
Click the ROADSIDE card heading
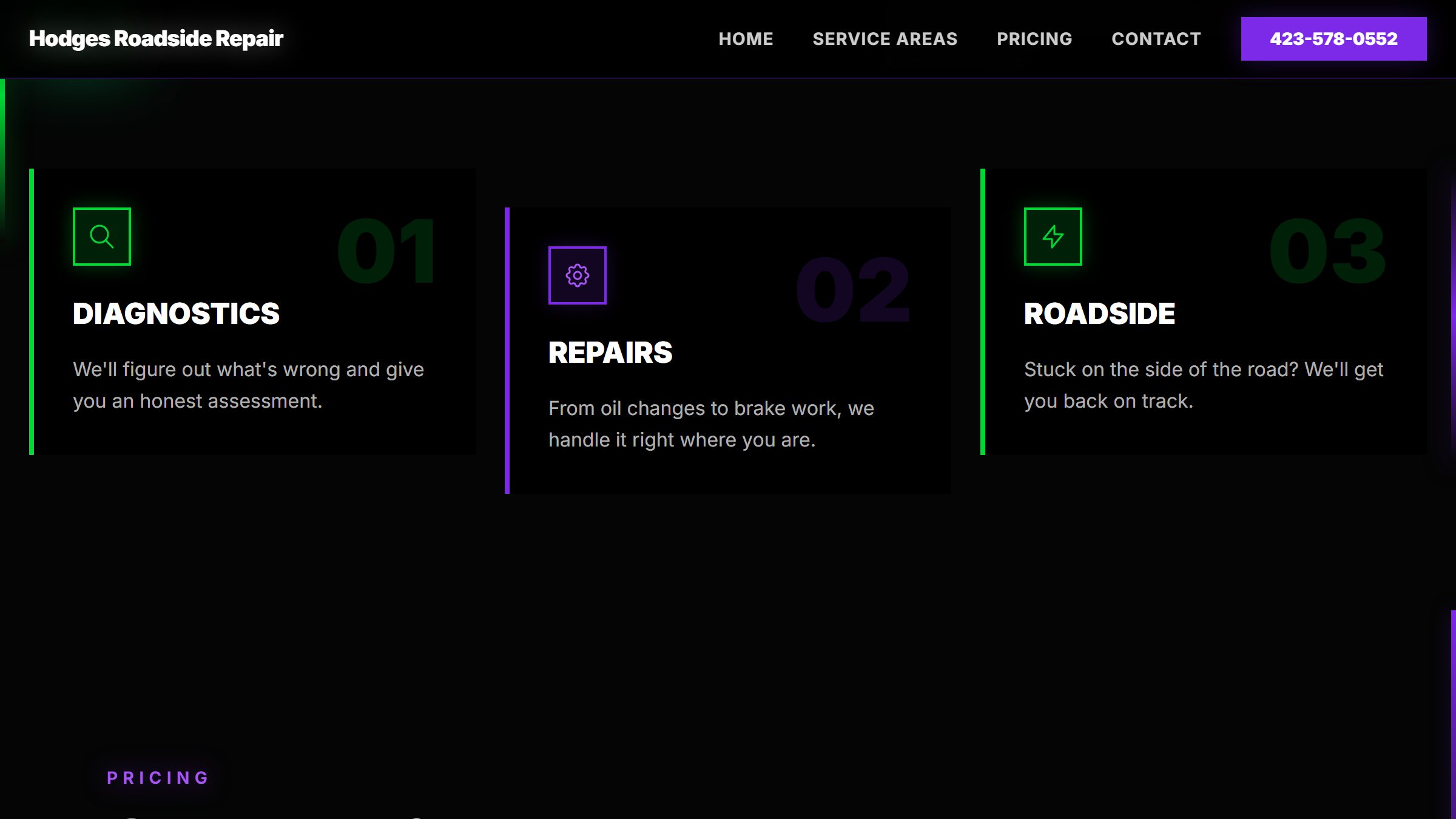click(1099, 314)
